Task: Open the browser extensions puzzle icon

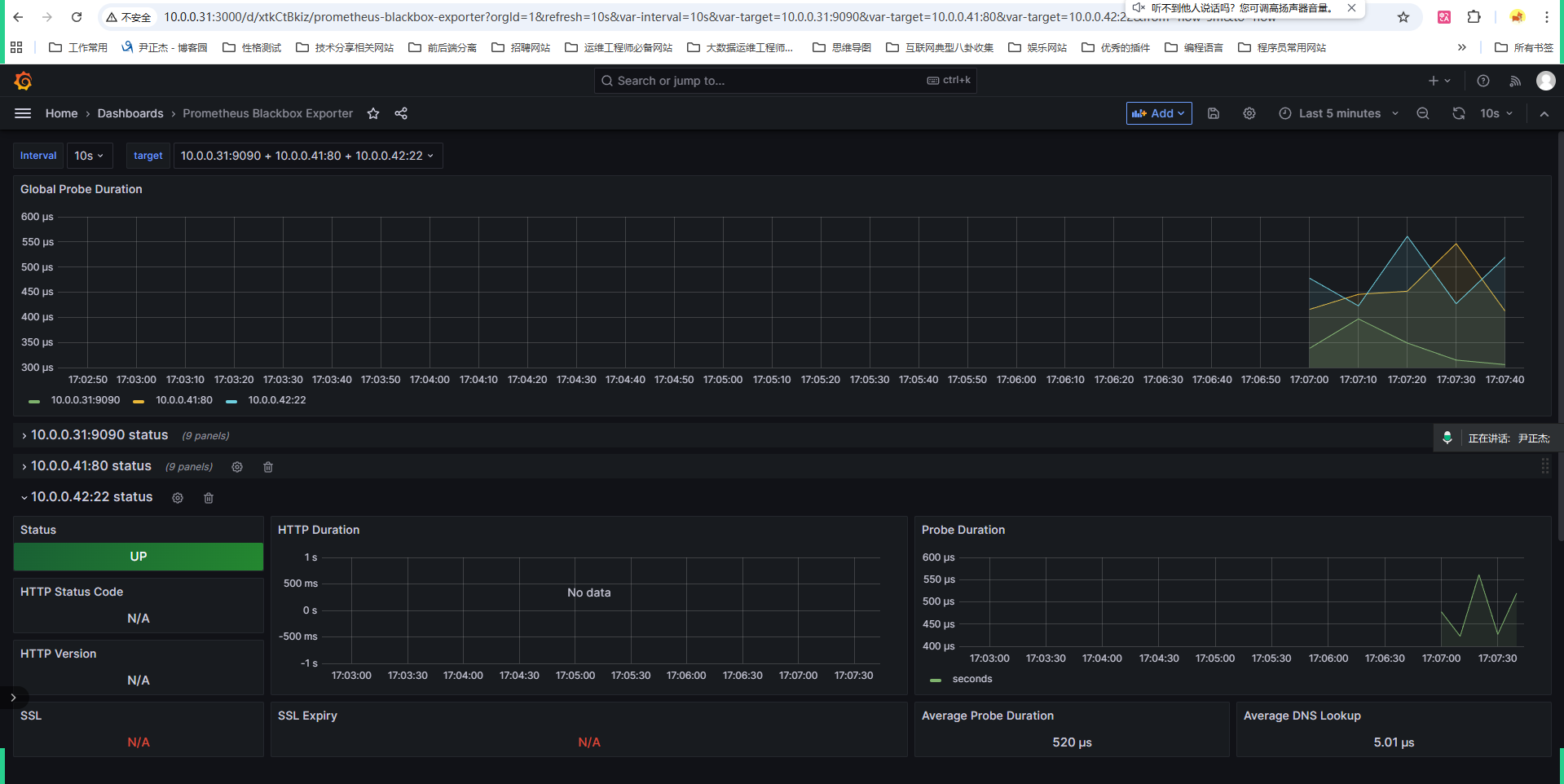Action: point(1474,17)
